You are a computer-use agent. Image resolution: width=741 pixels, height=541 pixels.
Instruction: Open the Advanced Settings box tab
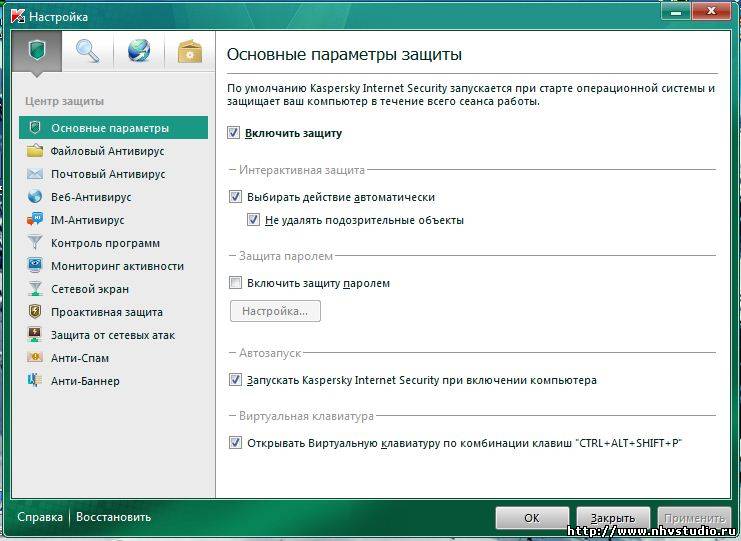[190, 51]
